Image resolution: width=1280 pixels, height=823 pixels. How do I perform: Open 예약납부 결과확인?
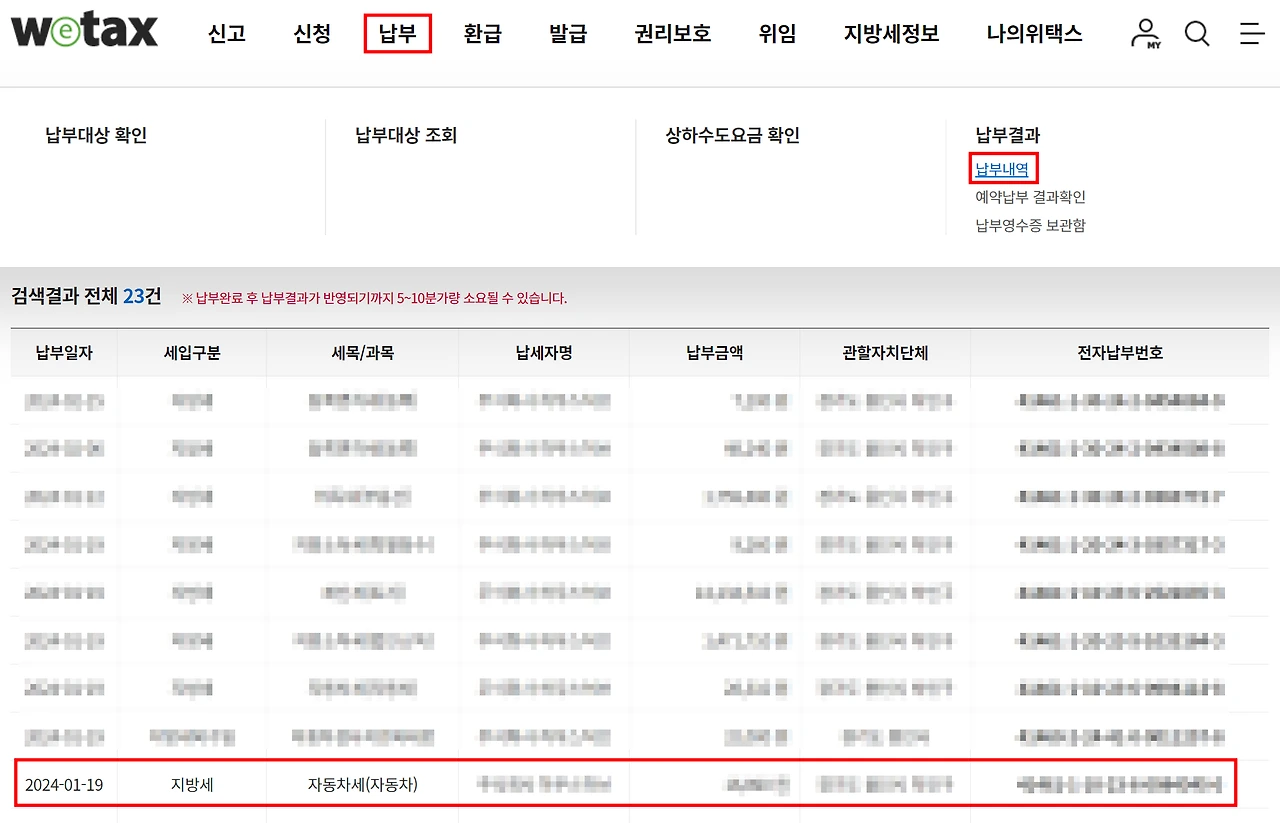[x=1030, y=198]
